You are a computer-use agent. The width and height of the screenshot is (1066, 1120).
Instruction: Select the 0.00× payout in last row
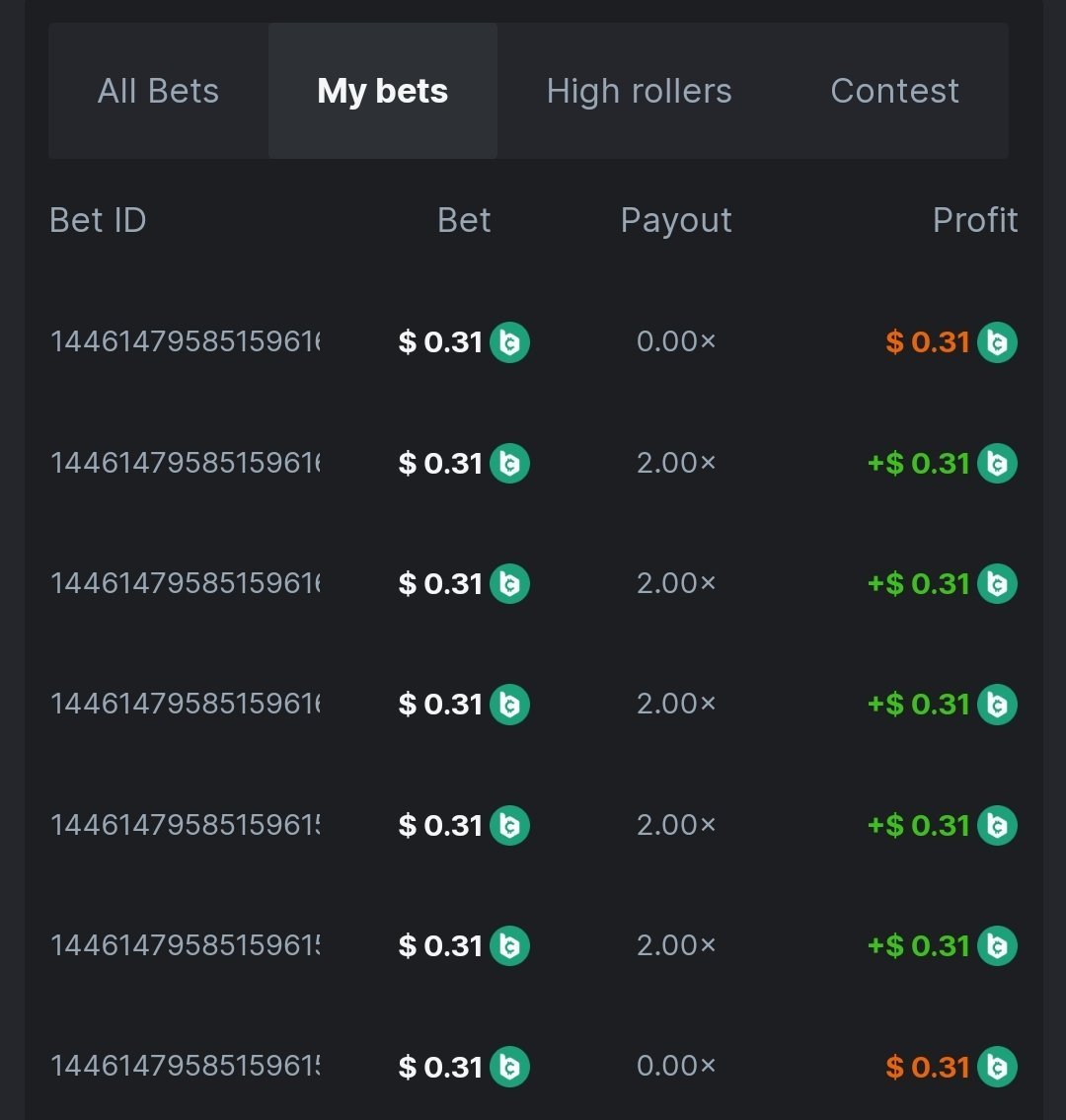(676, 1067)
